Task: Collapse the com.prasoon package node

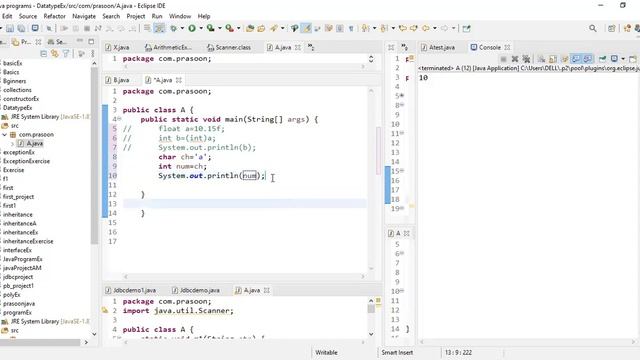Action: click(x=4, y=134)
